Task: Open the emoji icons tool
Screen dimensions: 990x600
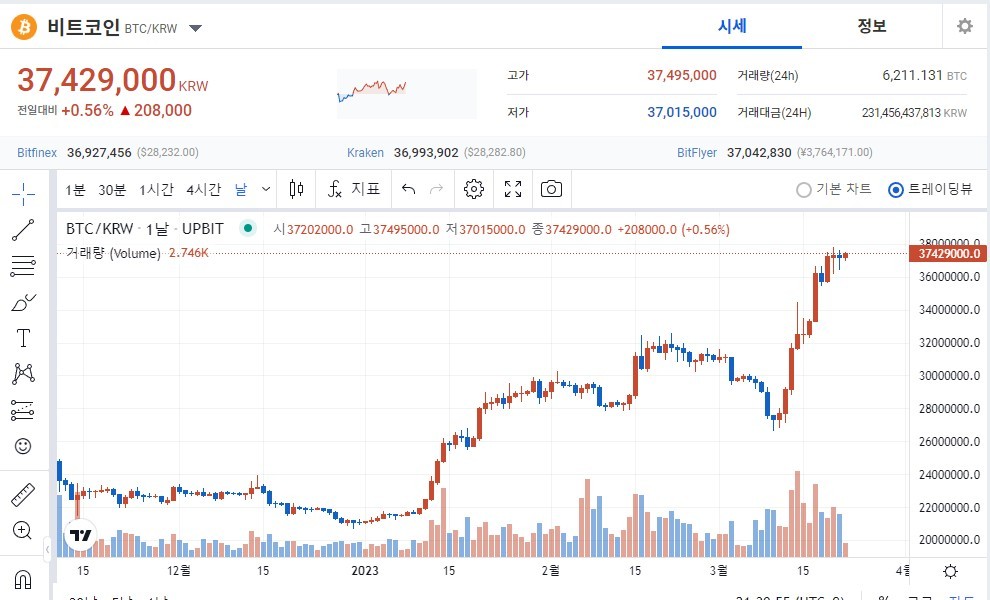Action: pos(23,446)
